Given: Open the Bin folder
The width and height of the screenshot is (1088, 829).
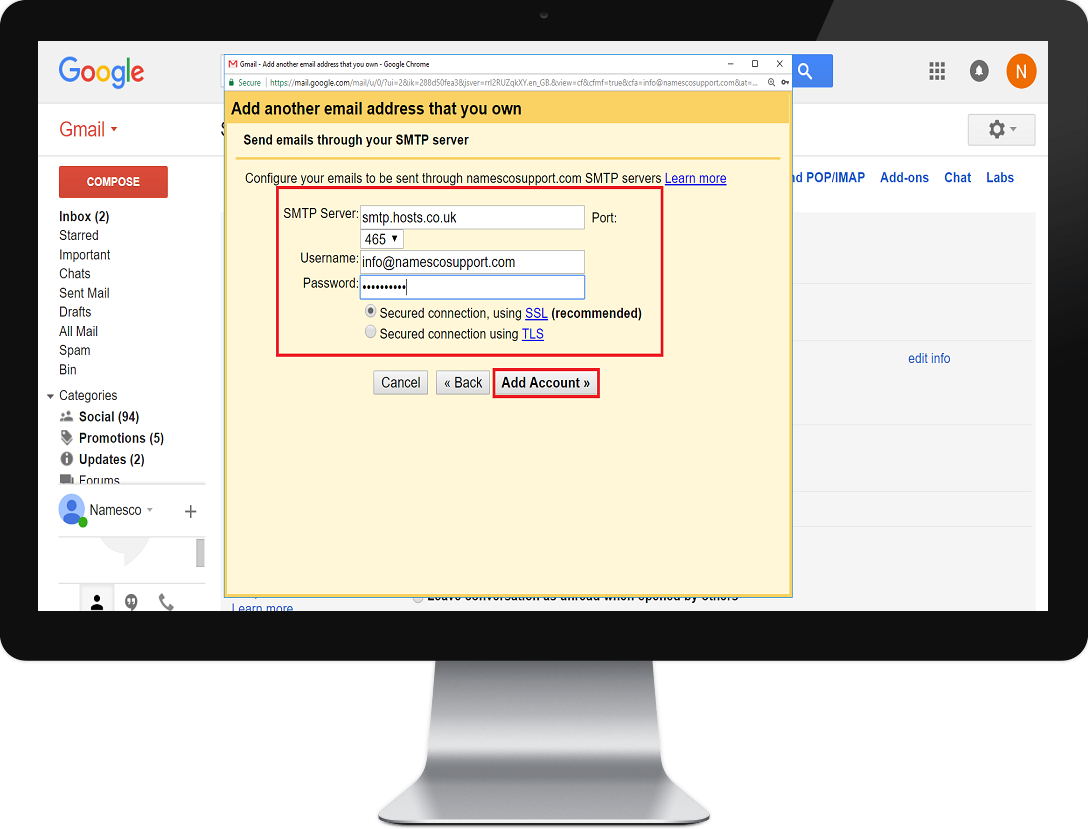Looking at the screenshot, I should tap(67, 369).
